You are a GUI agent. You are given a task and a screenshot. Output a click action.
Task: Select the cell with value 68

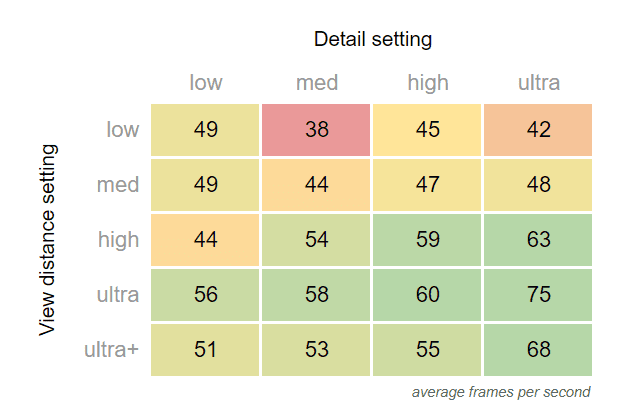coord(538,350)
